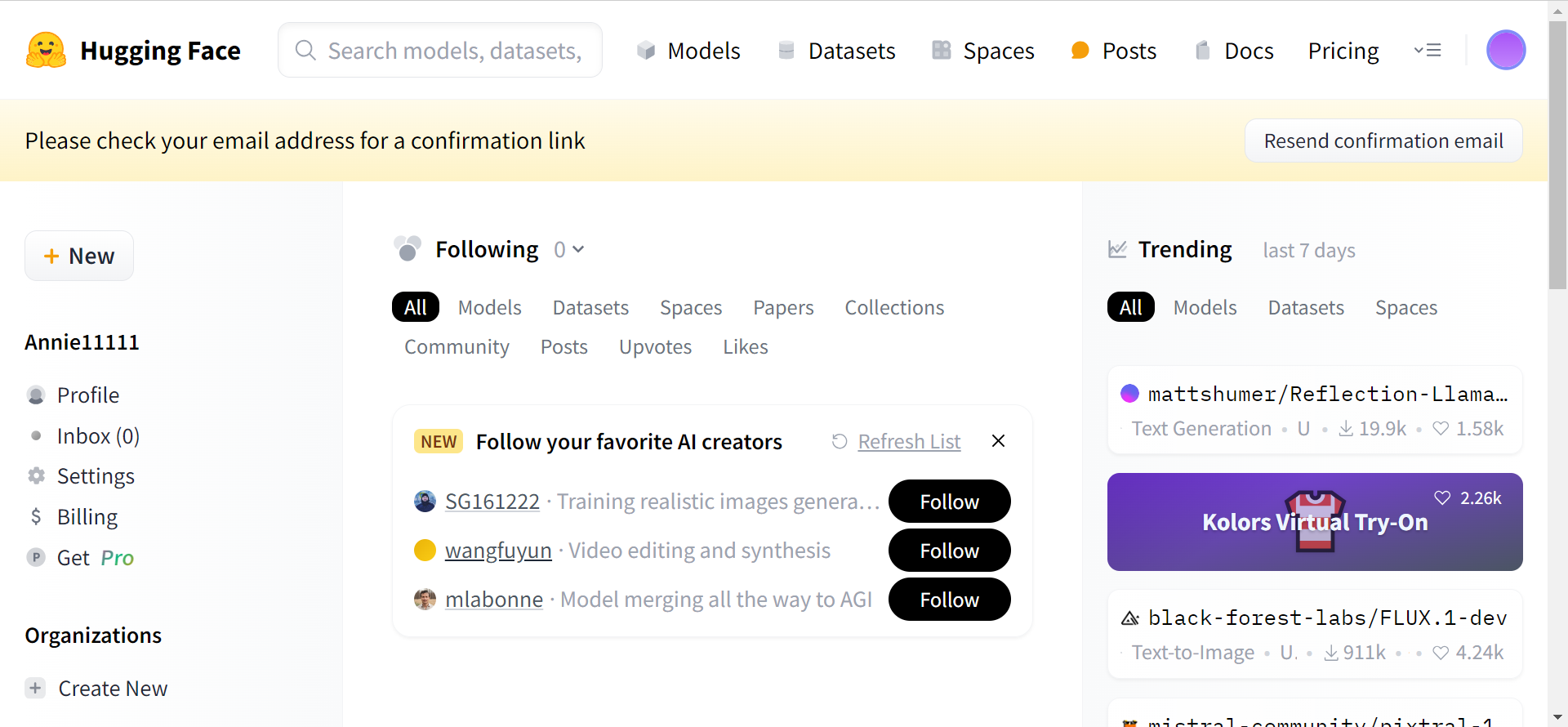Select the Papers tab in Following feed

783,307
